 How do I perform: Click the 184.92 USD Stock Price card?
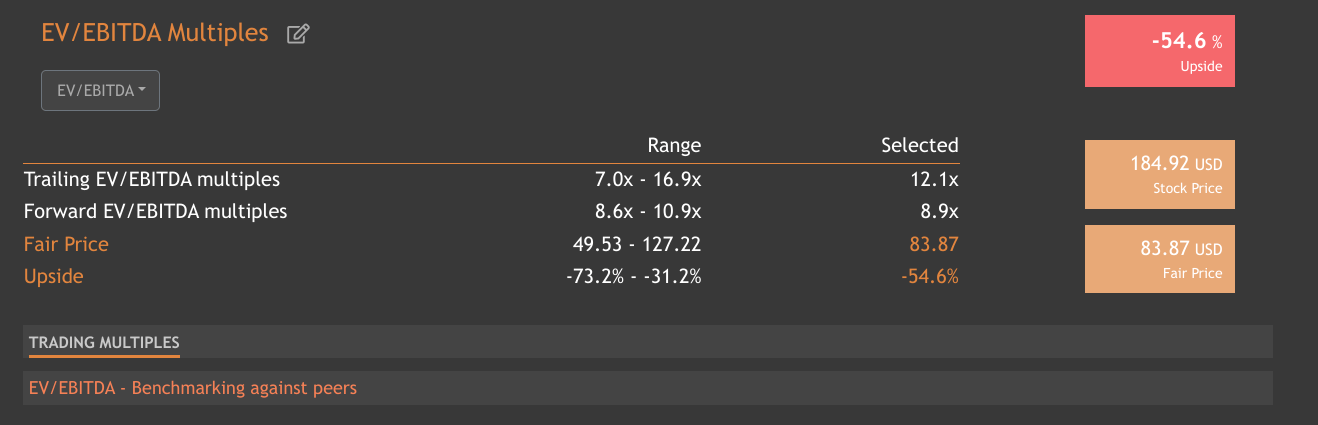[x=1159, y=174]
